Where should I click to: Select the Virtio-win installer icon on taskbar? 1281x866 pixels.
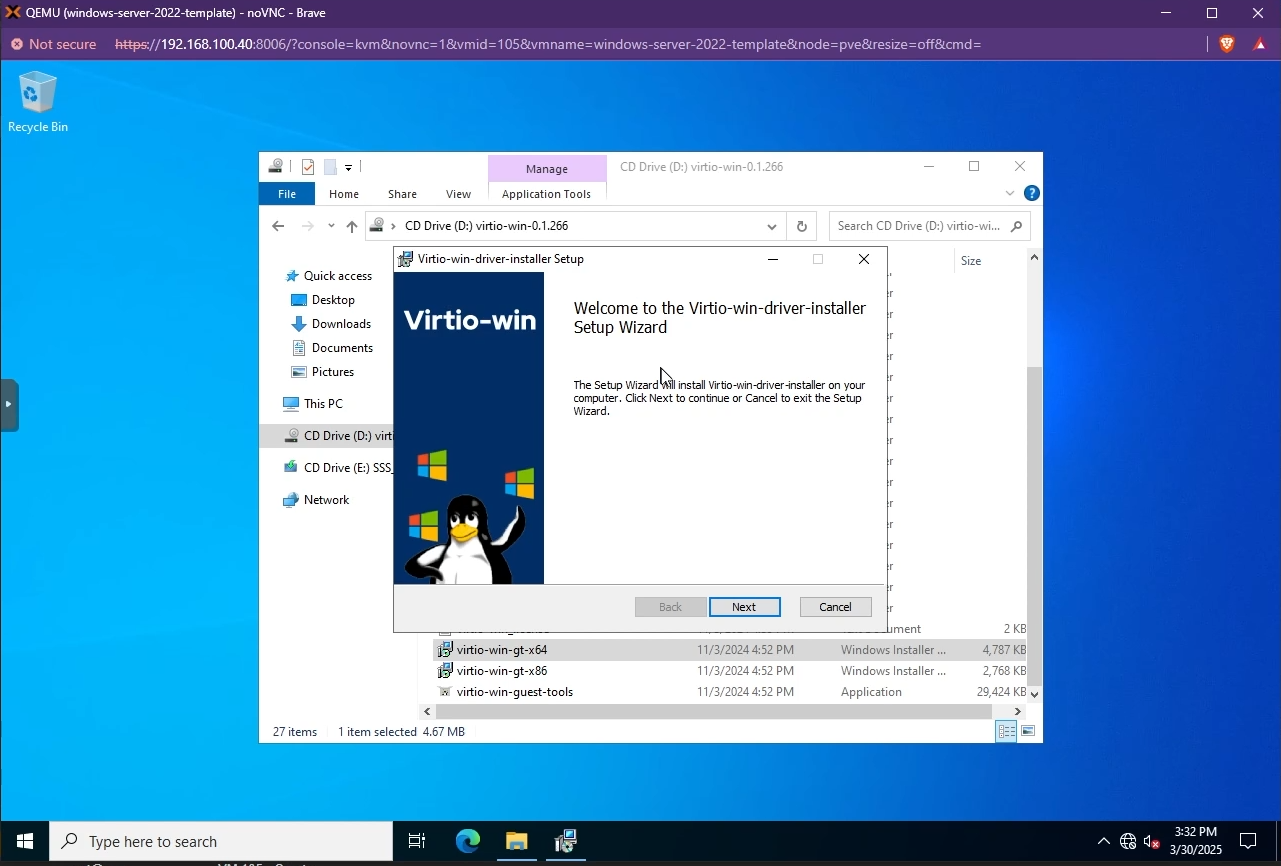(565, 840)
